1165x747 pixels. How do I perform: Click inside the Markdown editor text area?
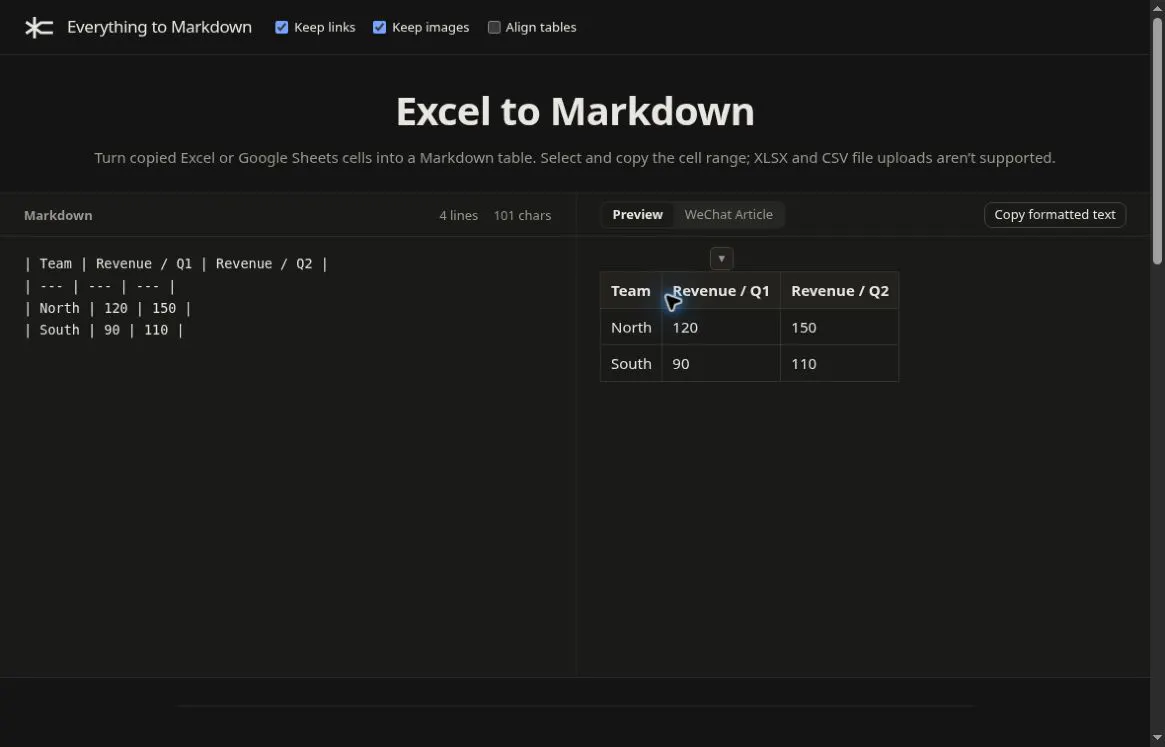(x=288, y=456)
